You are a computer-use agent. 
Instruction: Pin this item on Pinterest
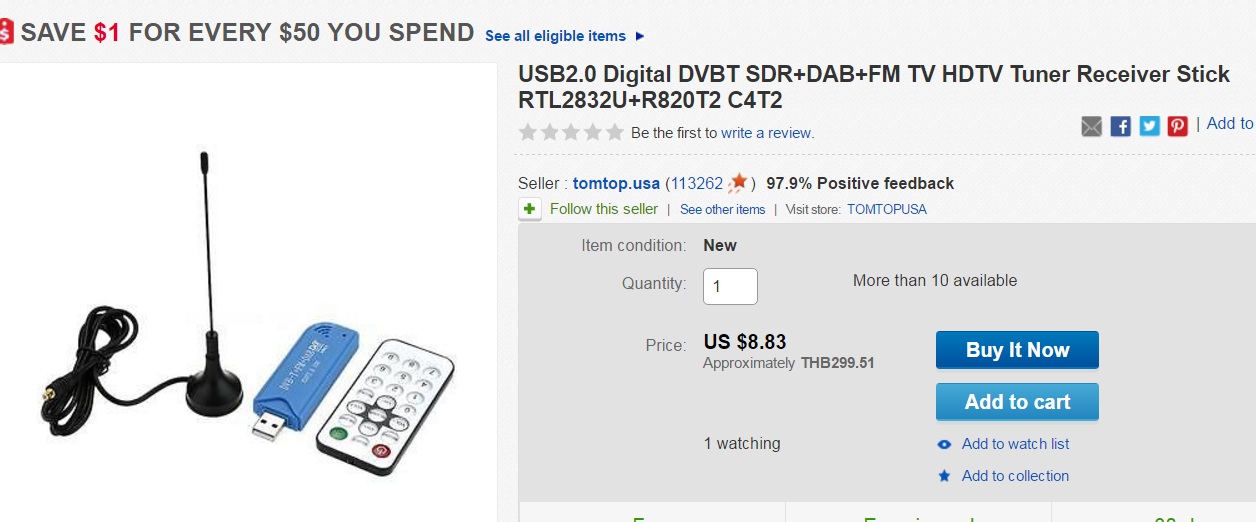click(1178, 126)
